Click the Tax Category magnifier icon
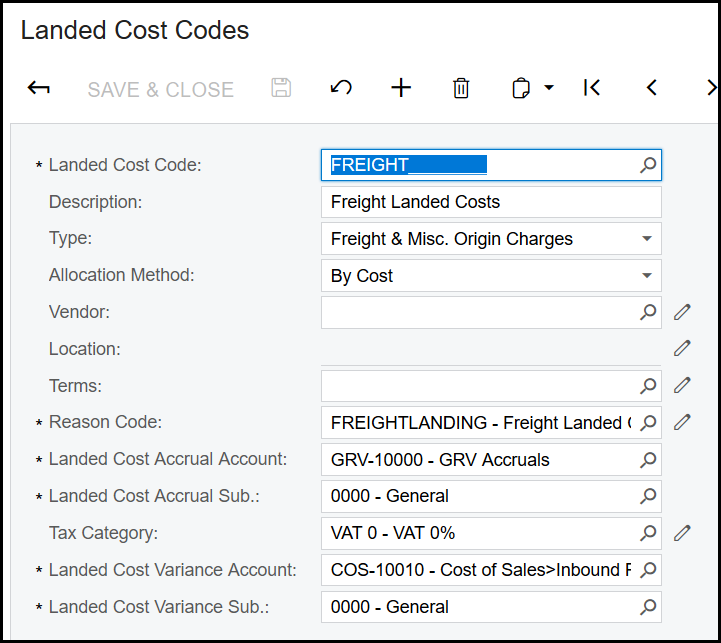 (648, 533)
